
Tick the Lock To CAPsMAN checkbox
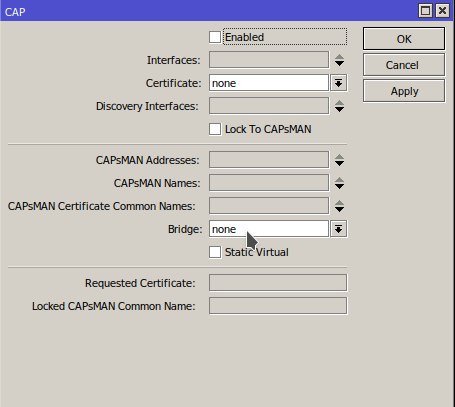click(x=215, y=129)
